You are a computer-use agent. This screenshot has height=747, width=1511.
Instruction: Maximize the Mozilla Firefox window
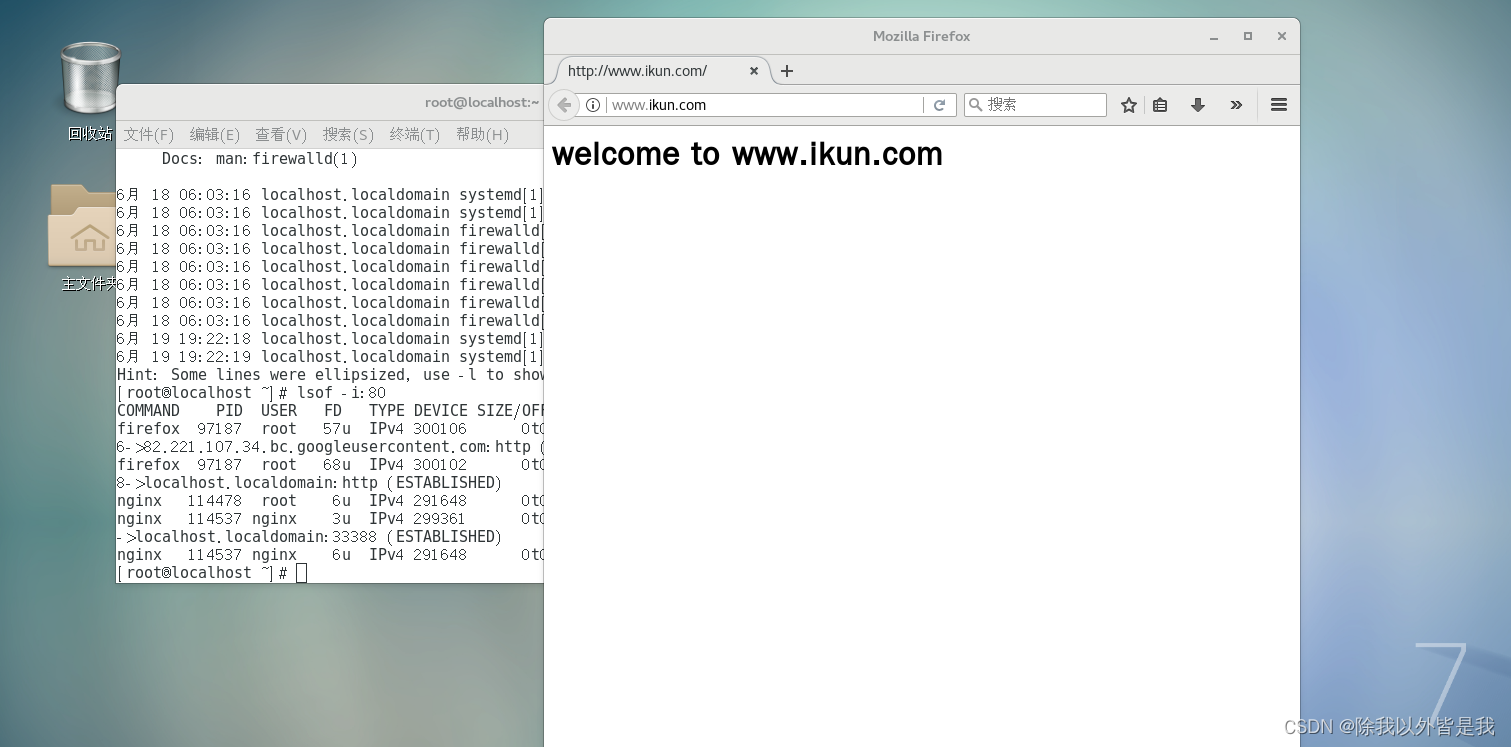pyautogui.click(x=1248, y=36)
